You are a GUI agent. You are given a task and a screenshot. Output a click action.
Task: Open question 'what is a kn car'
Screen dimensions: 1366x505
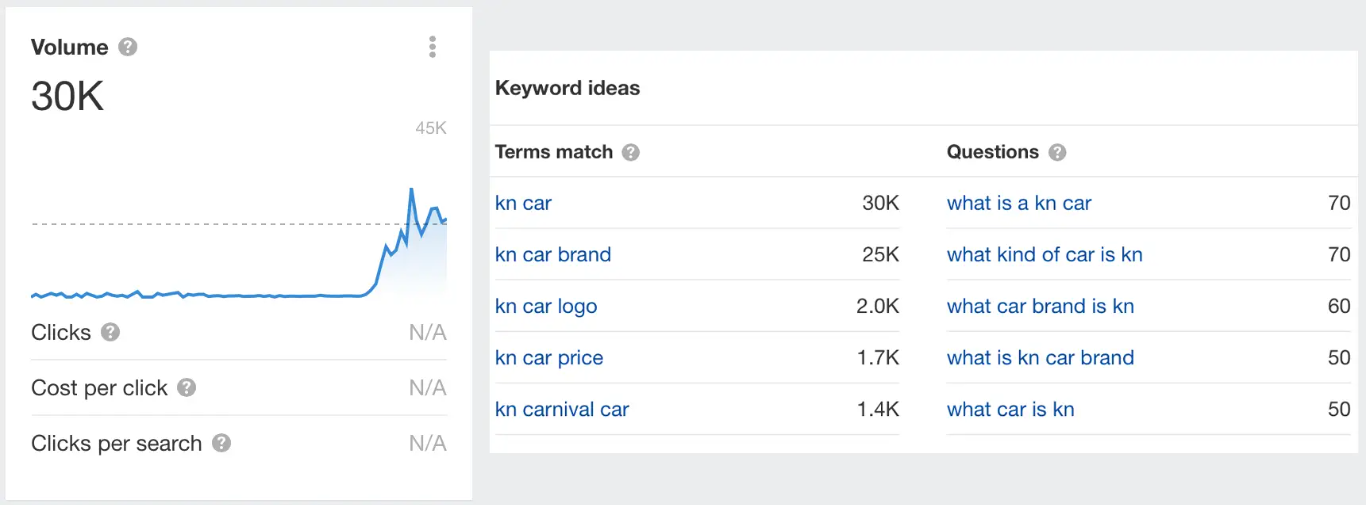tap(1019, 203)
